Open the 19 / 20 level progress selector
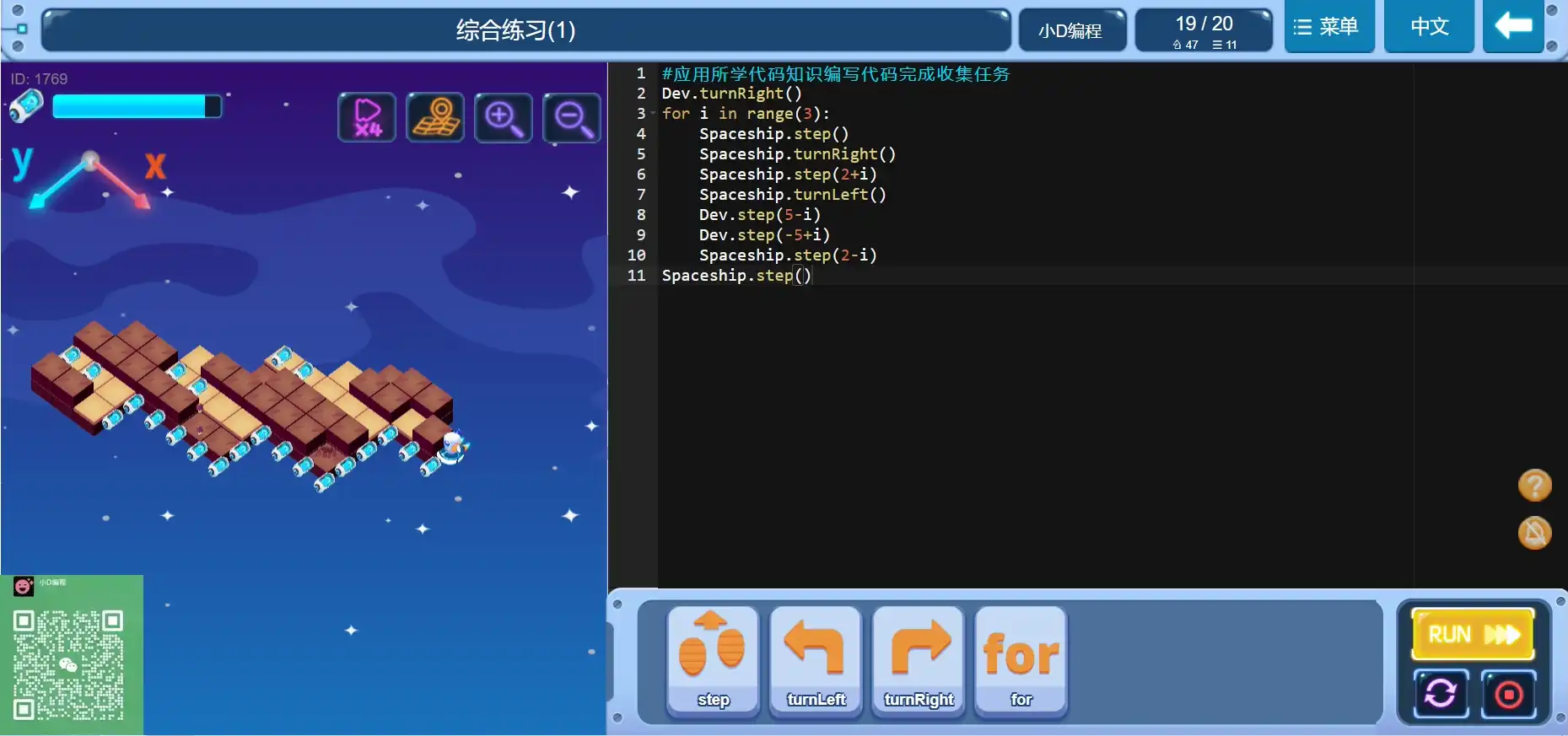The height and width of the screenshot is (736, 1568). coord(1204,31)
